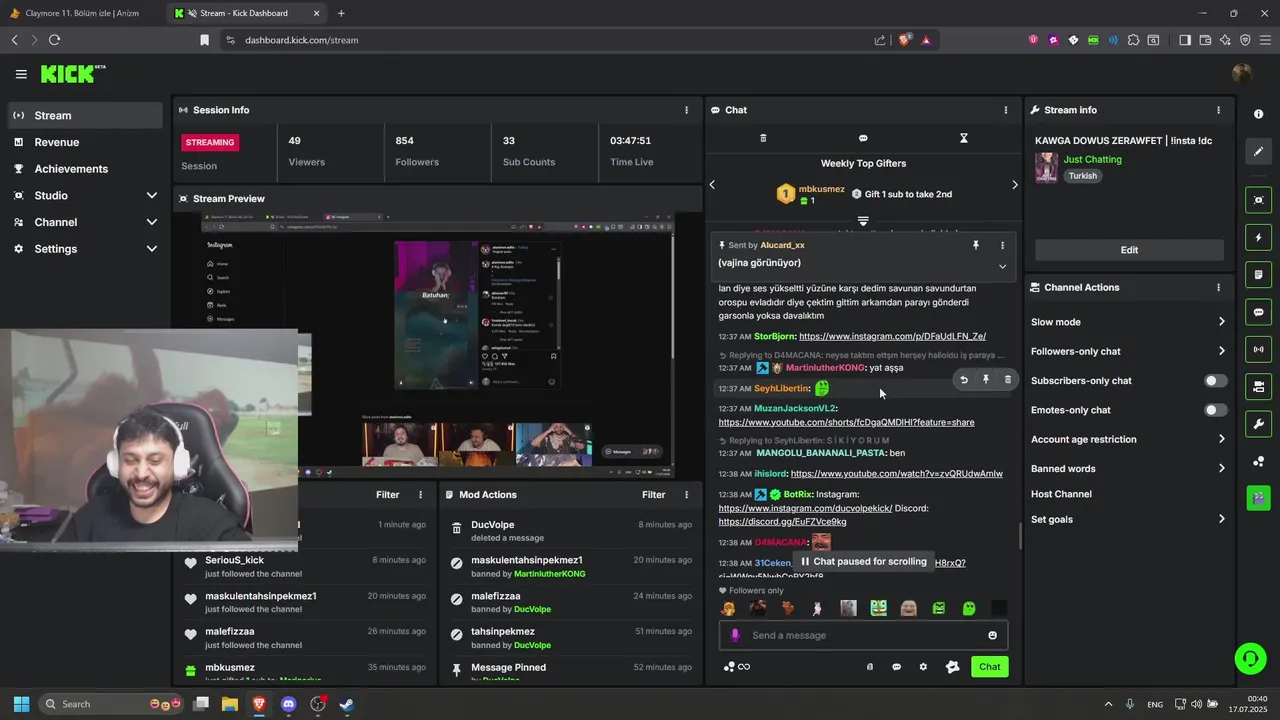Open Mod Actions panel options menu

[x=686, y=495]
